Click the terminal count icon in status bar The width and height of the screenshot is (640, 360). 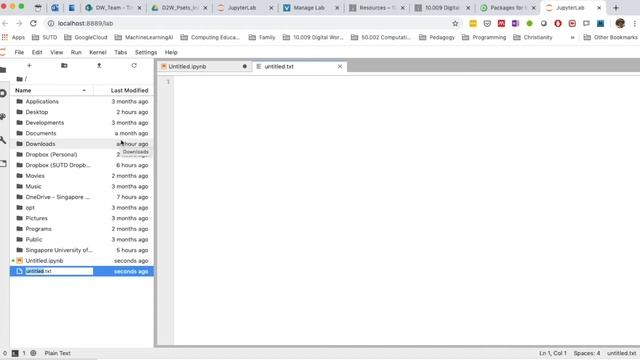(x=15, y=353)
